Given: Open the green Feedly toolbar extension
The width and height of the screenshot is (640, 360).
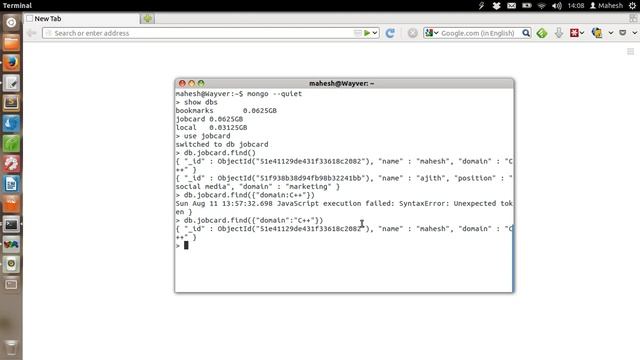Looking at the screenshot, I should point(542,33).
